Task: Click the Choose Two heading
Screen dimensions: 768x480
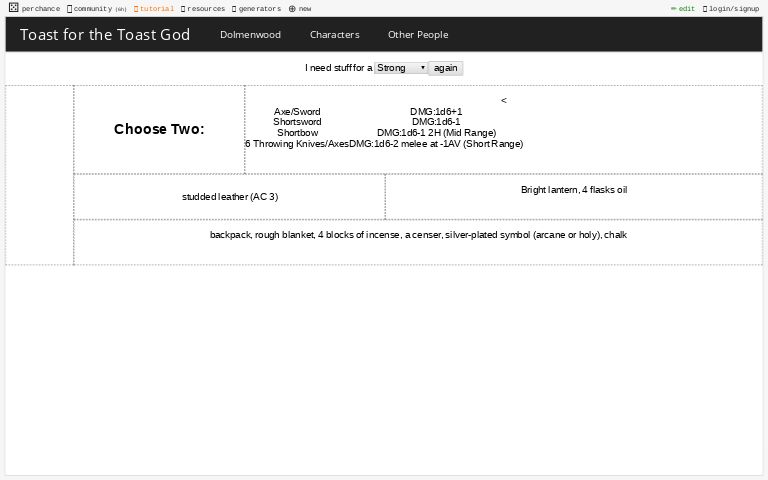Action: (x=159, y=129)
